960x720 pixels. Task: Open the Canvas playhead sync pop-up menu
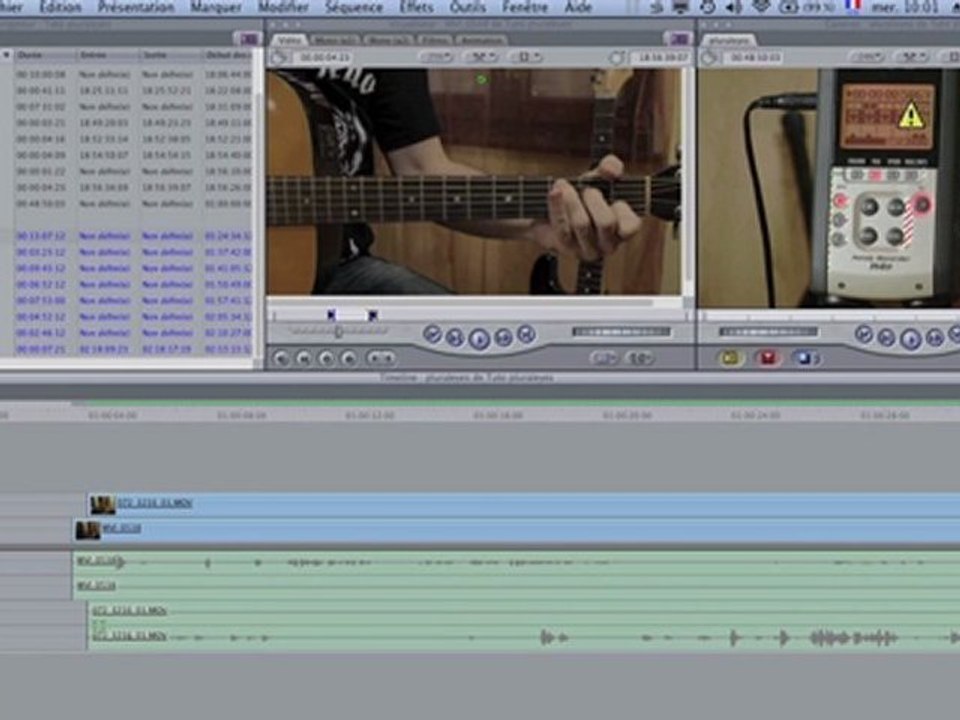pyautogui.click(x=912, y=57)
